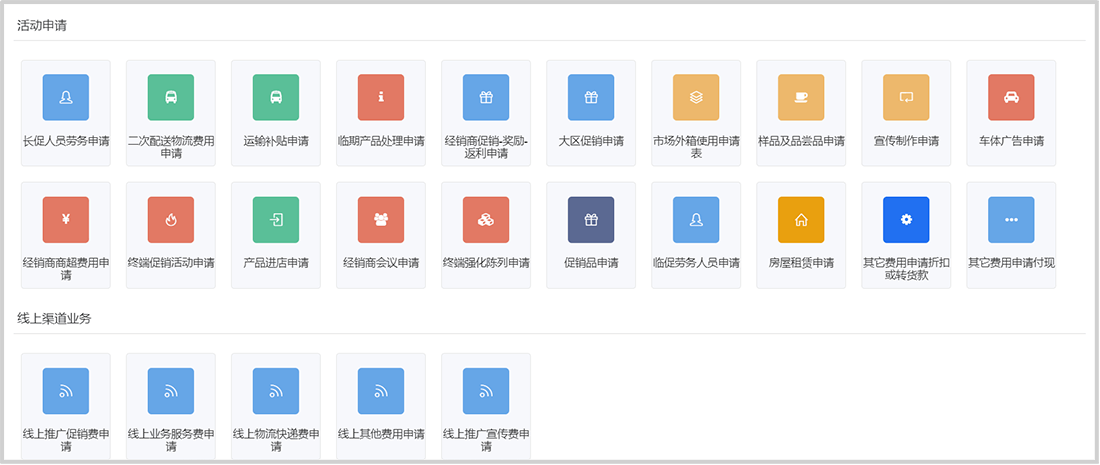1100x465 pixels.
Task: Select the 房屋租赁申请 house icon
Action: [x=801, y=220]
